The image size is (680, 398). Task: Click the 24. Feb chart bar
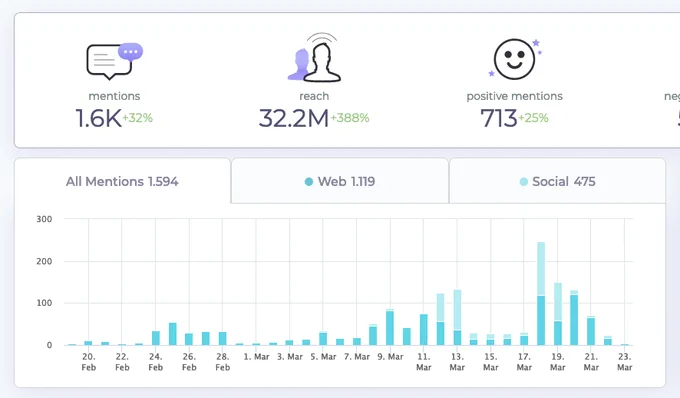pyautogui.click(x=156, y=338)
